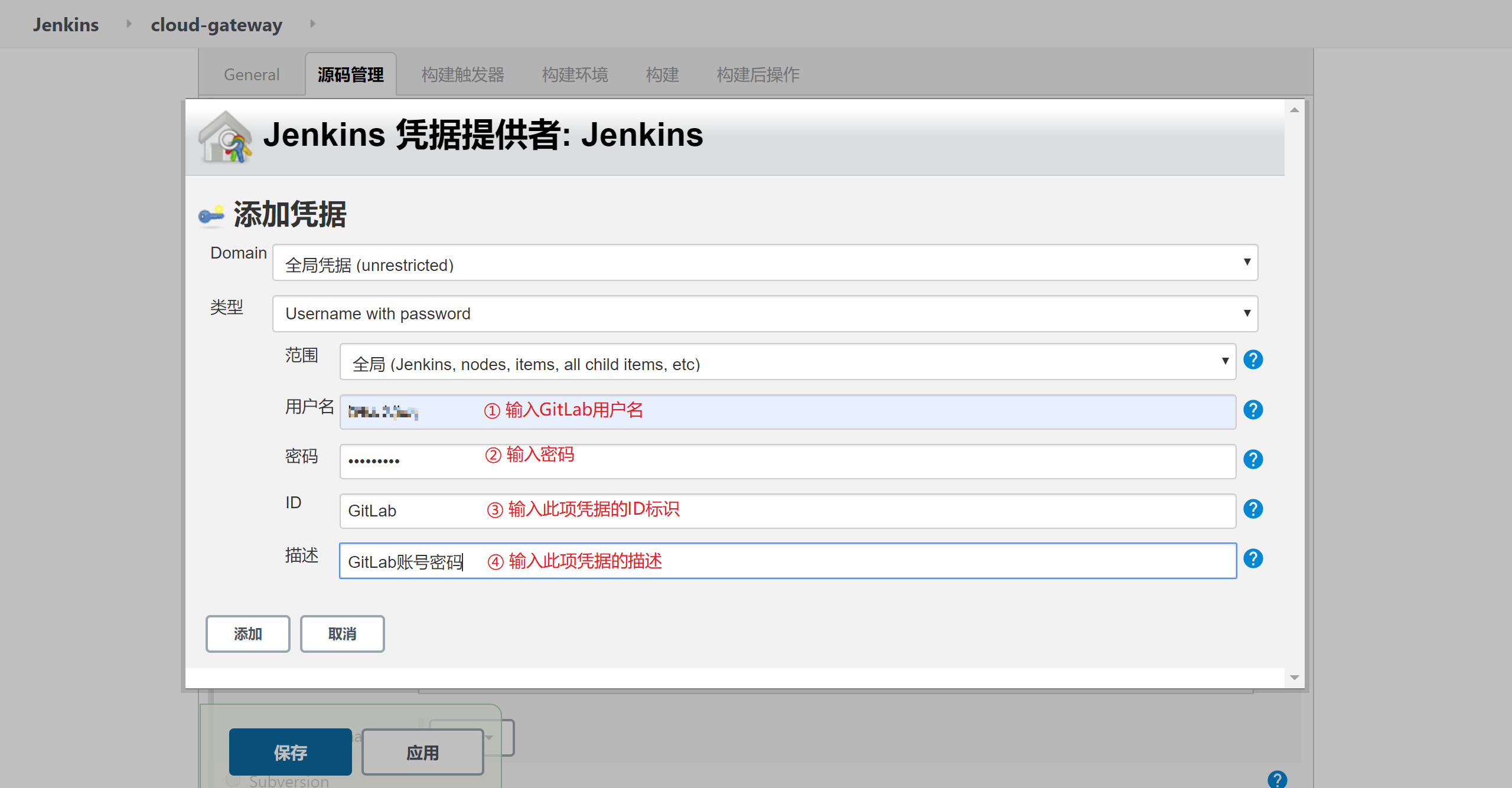Click the 取消 button

click(342, 633)
